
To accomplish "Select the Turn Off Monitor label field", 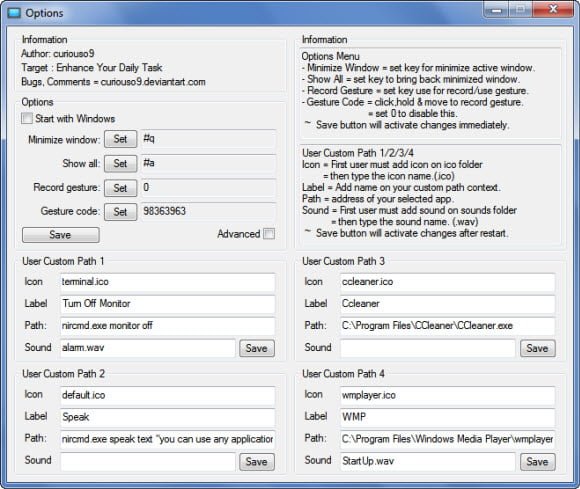I will tap(168, 304).
